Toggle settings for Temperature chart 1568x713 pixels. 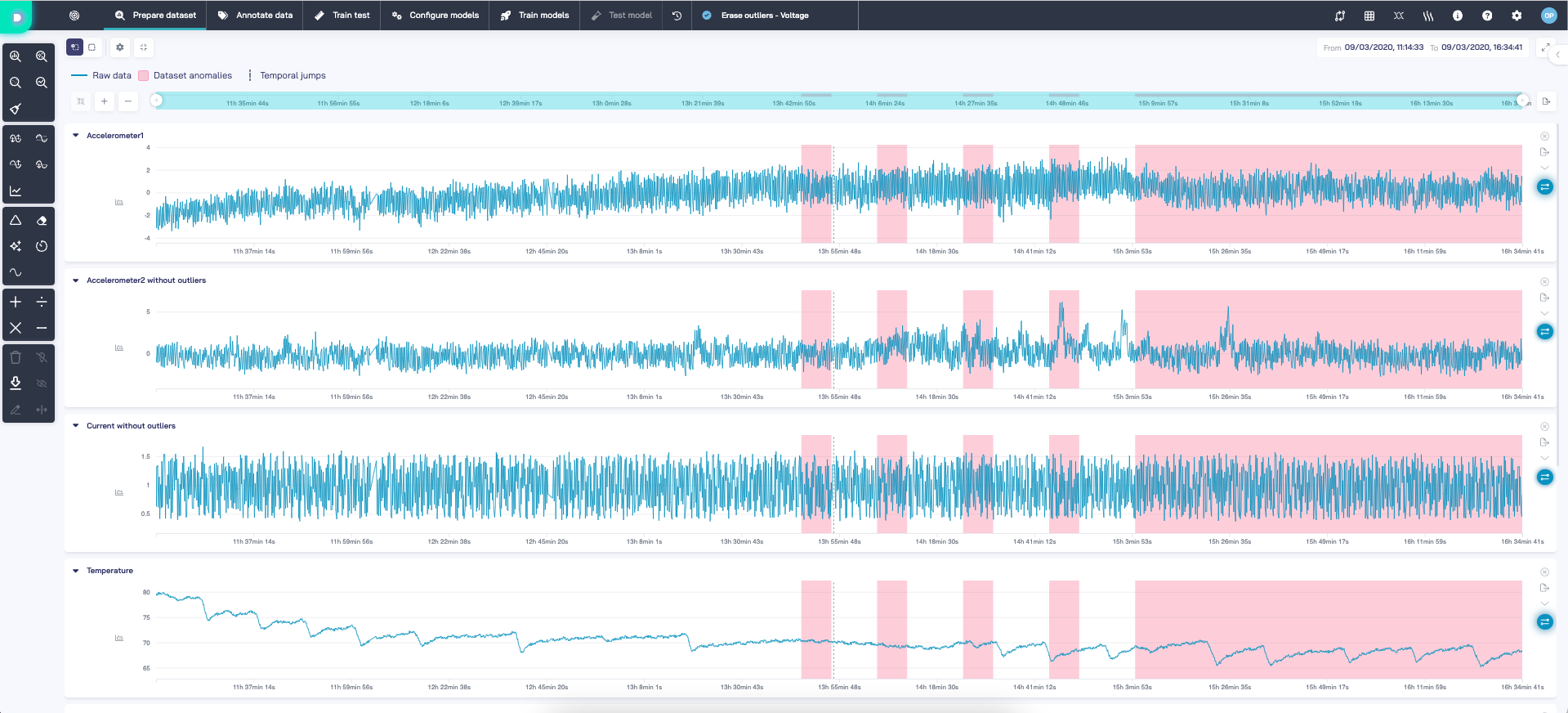[x=1544, y=622]
